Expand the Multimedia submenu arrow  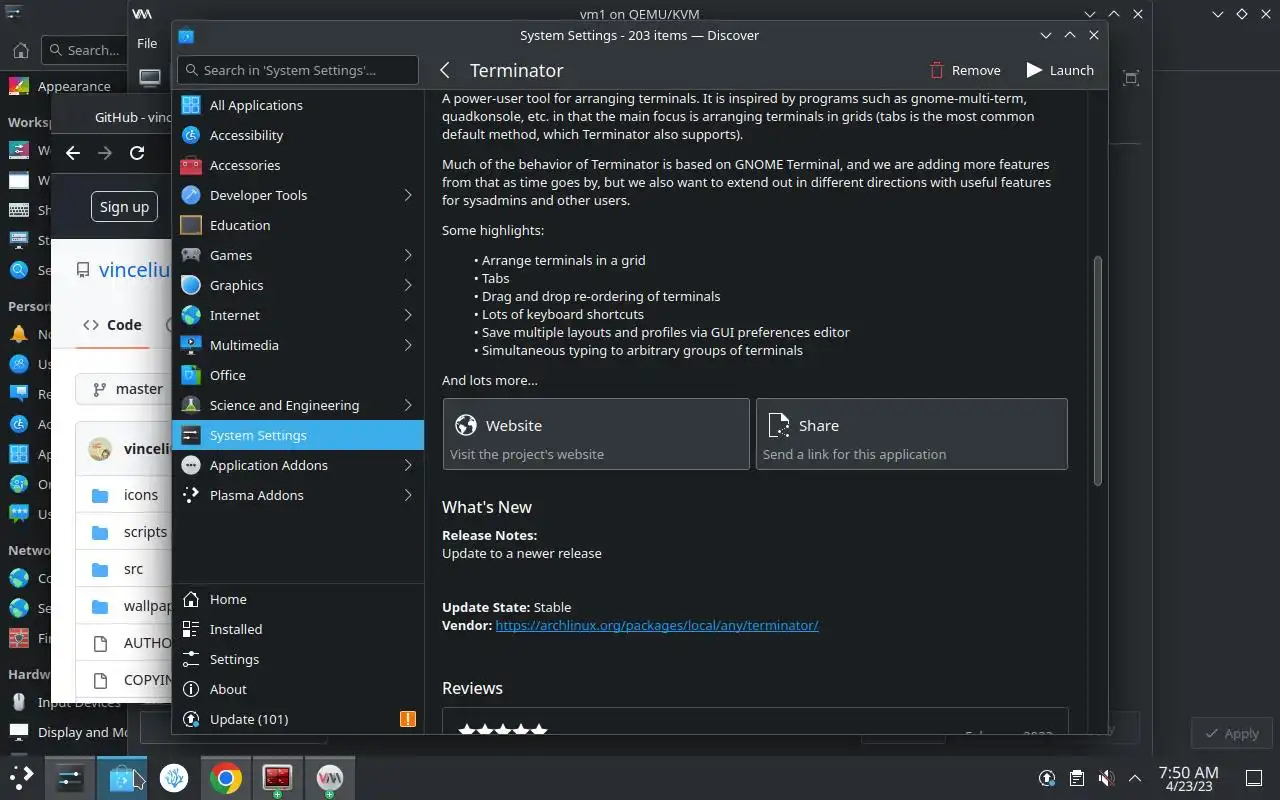coord(408,345)
